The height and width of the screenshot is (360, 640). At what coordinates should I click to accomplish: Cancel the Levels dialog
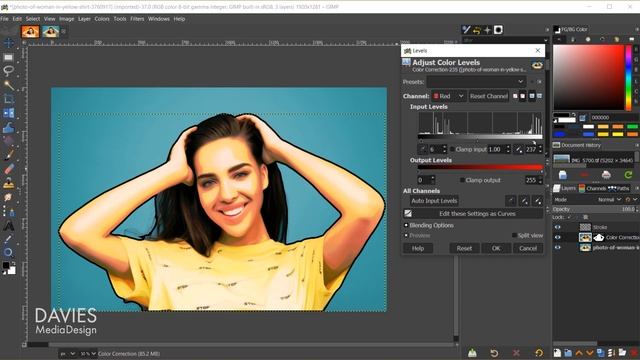point(528,248)
